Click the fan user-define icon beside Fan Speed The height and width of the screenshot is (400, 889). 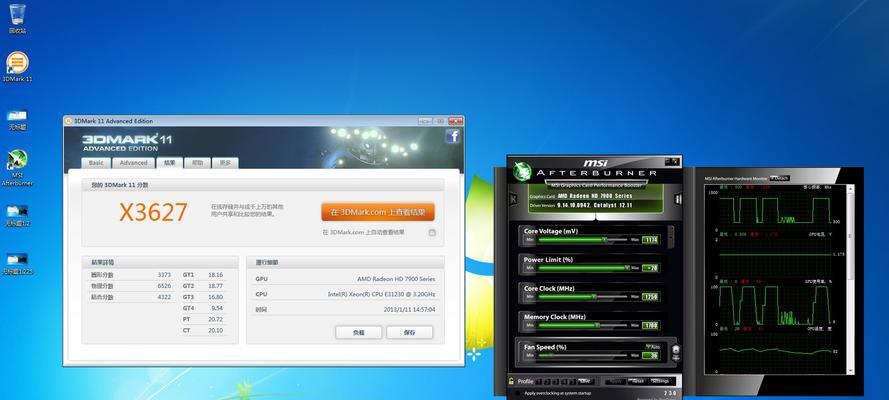(x=676, y=350)
